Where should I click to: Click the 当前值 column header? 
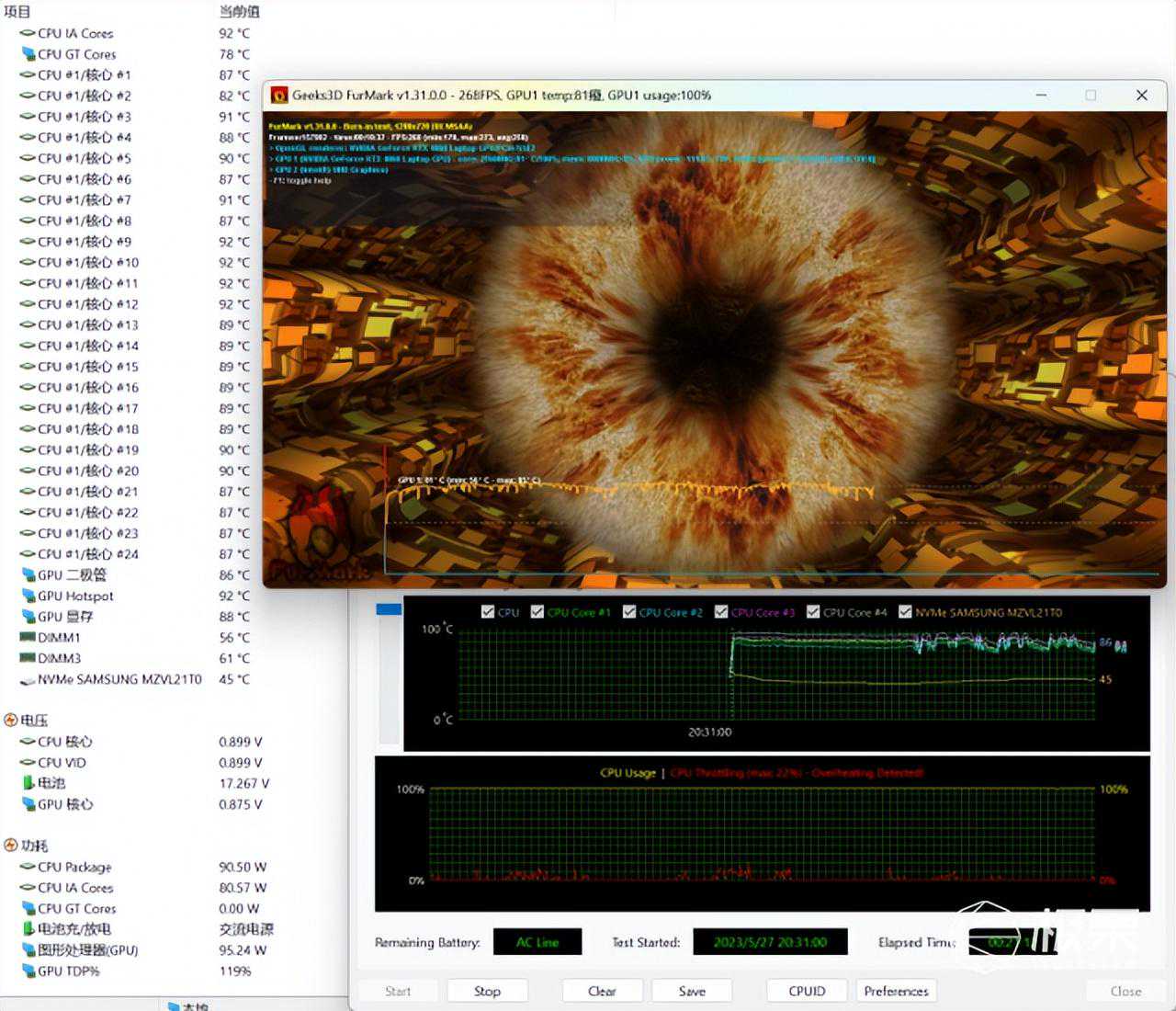coord(239,12)
